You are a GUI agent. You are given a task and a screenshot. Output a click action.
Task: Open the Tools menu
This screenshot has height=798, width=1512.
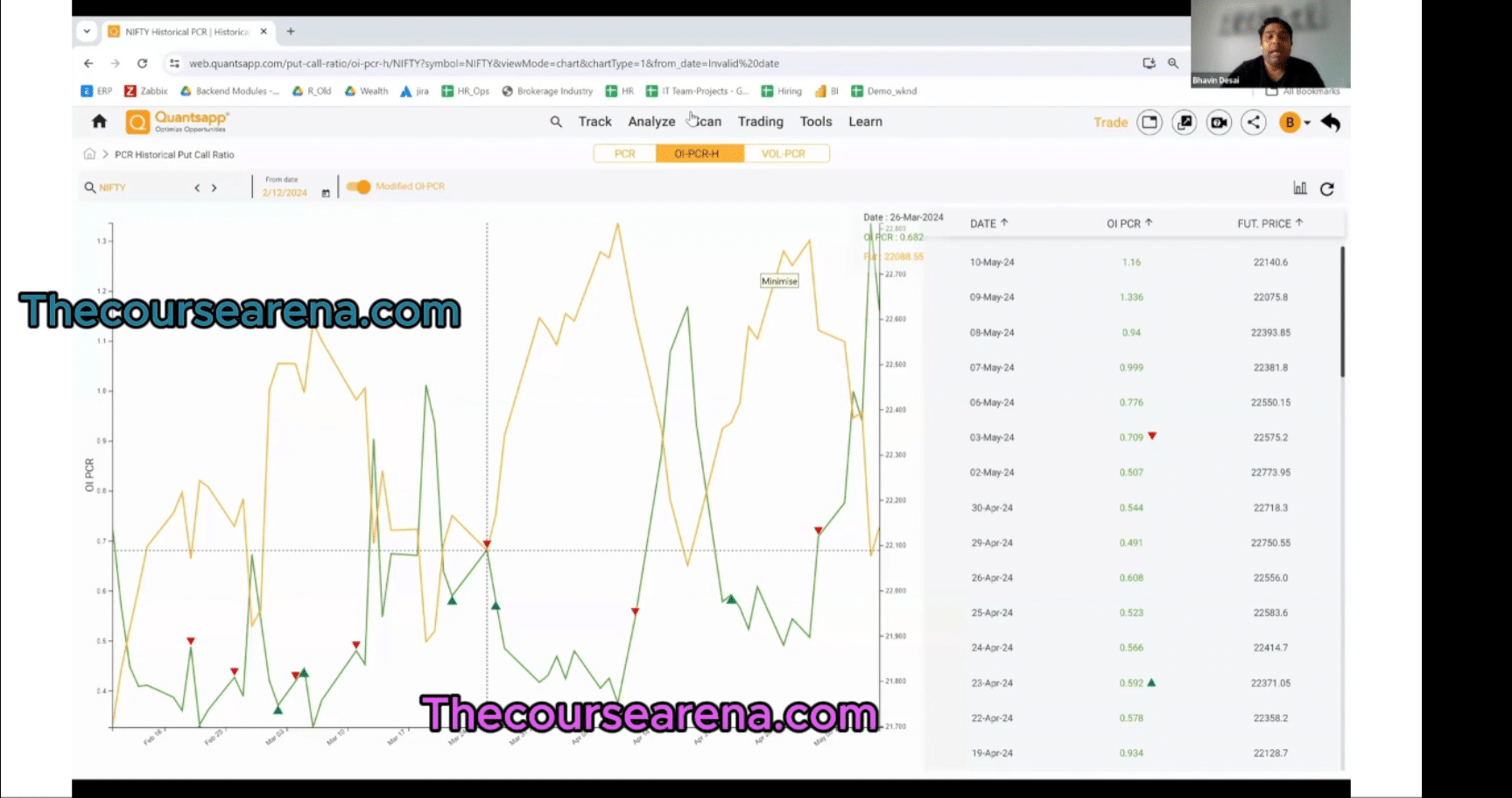(816, 122)
